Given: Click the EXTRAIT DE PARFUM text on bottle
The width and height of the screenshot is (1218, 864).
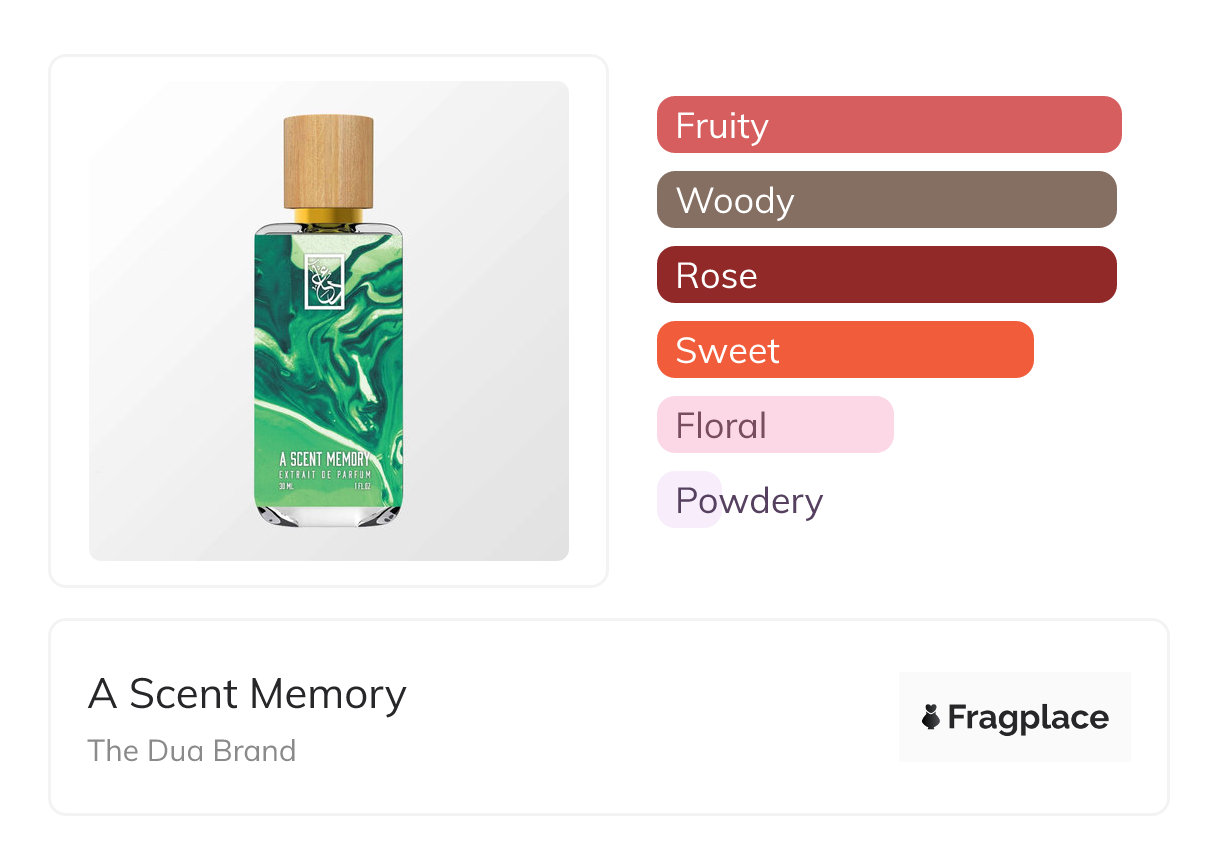Looking at the screenshot, I should click(325, 474).
